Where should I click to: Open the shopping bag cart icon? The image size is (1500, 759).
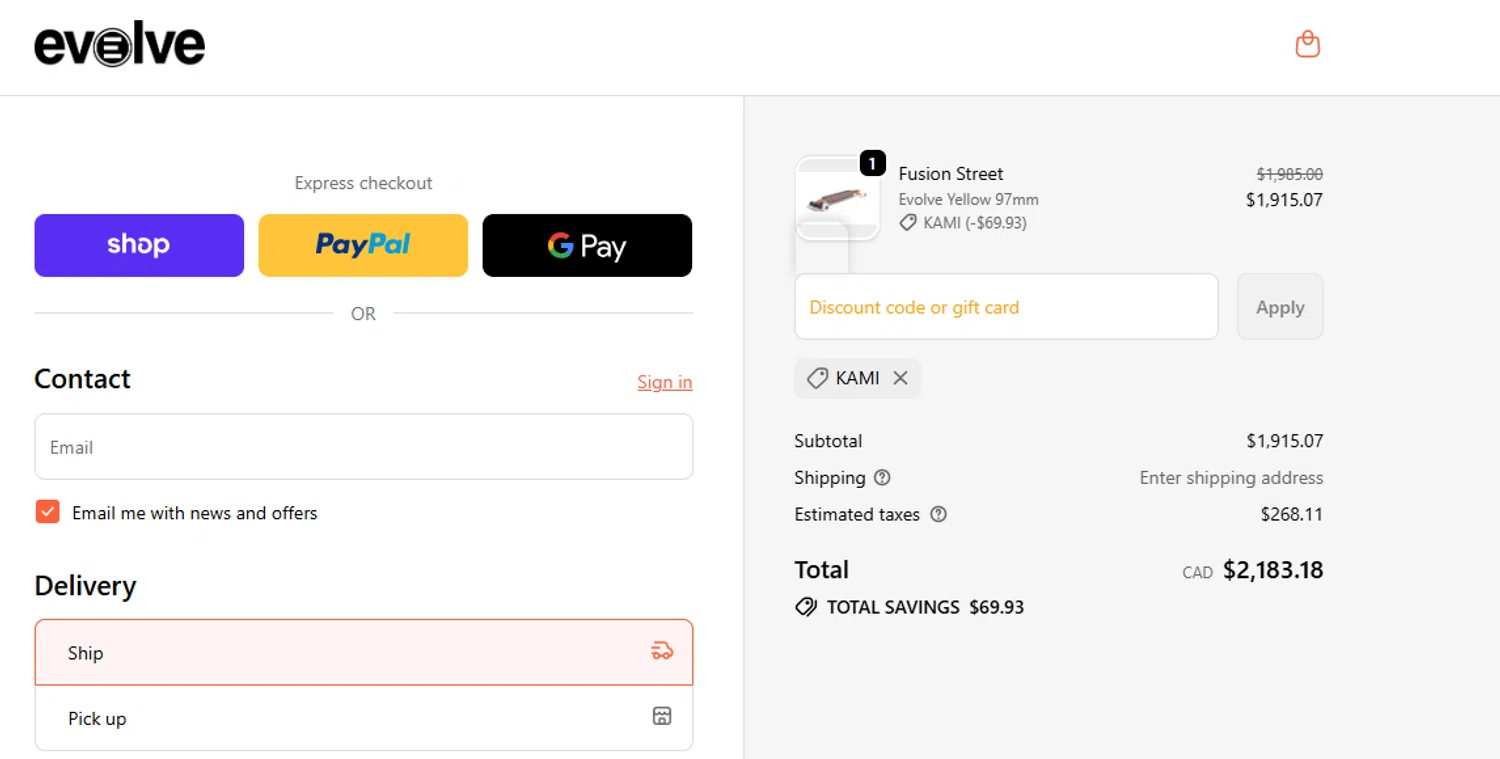pyautogui.click(x=1307, y=44)
